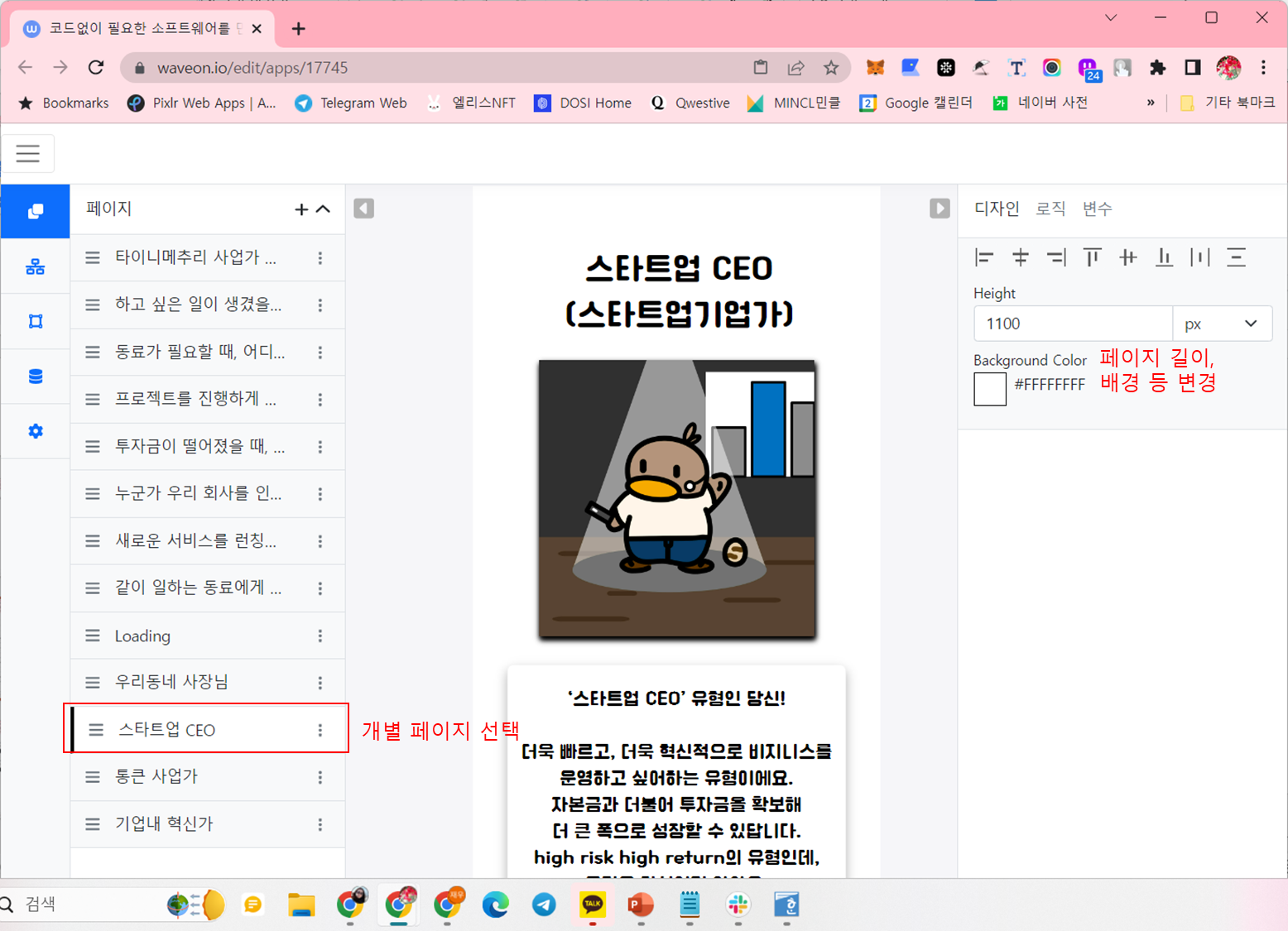The image size is (1288, 931).
Task: Open the px unit dropdown
Action: (1222, 324)
